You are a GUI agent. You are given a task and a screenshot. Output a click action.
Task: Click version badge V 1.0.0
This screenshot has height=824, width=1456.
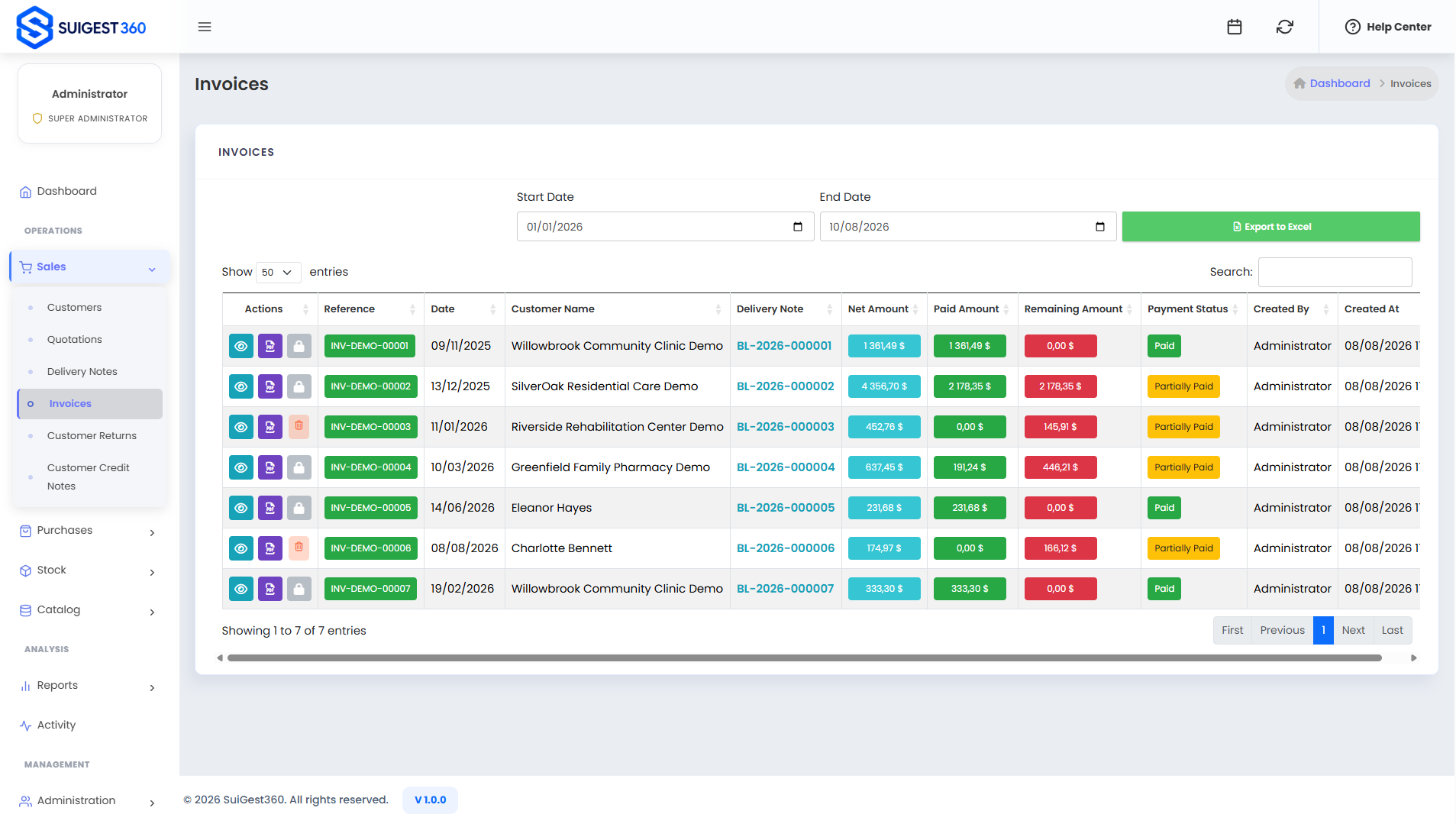(430, 800)
